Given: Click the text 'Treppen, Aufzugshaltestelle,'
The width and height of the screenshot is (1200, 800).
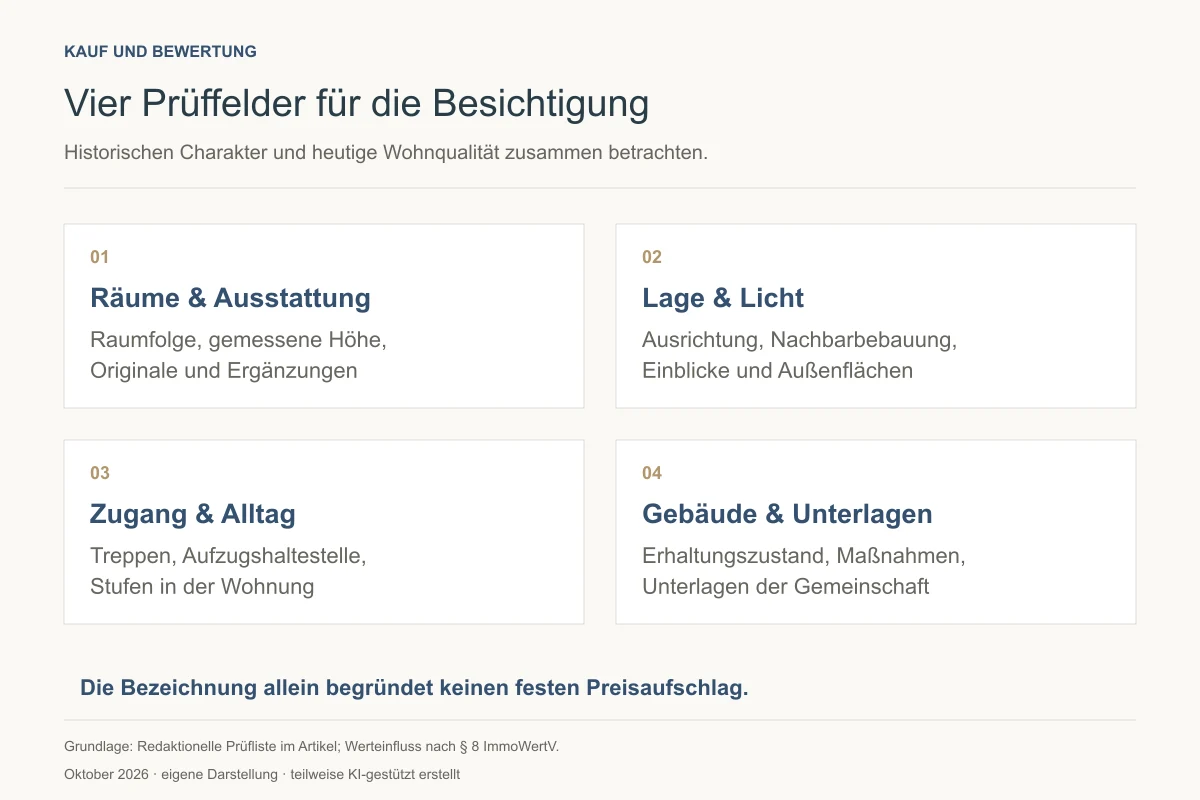Looking at the screenshot, I should click(228, 556).
